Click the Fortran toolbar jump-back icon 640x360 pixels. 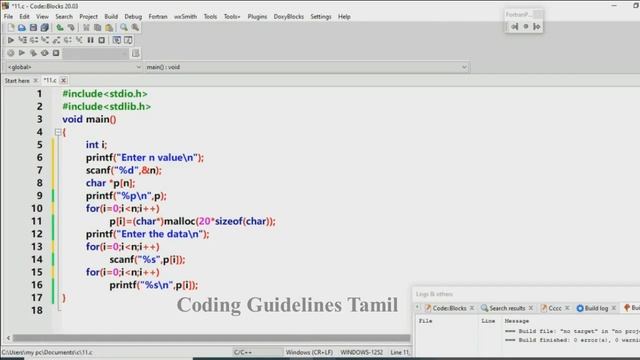pyautogui.click(x=515, y=27)
